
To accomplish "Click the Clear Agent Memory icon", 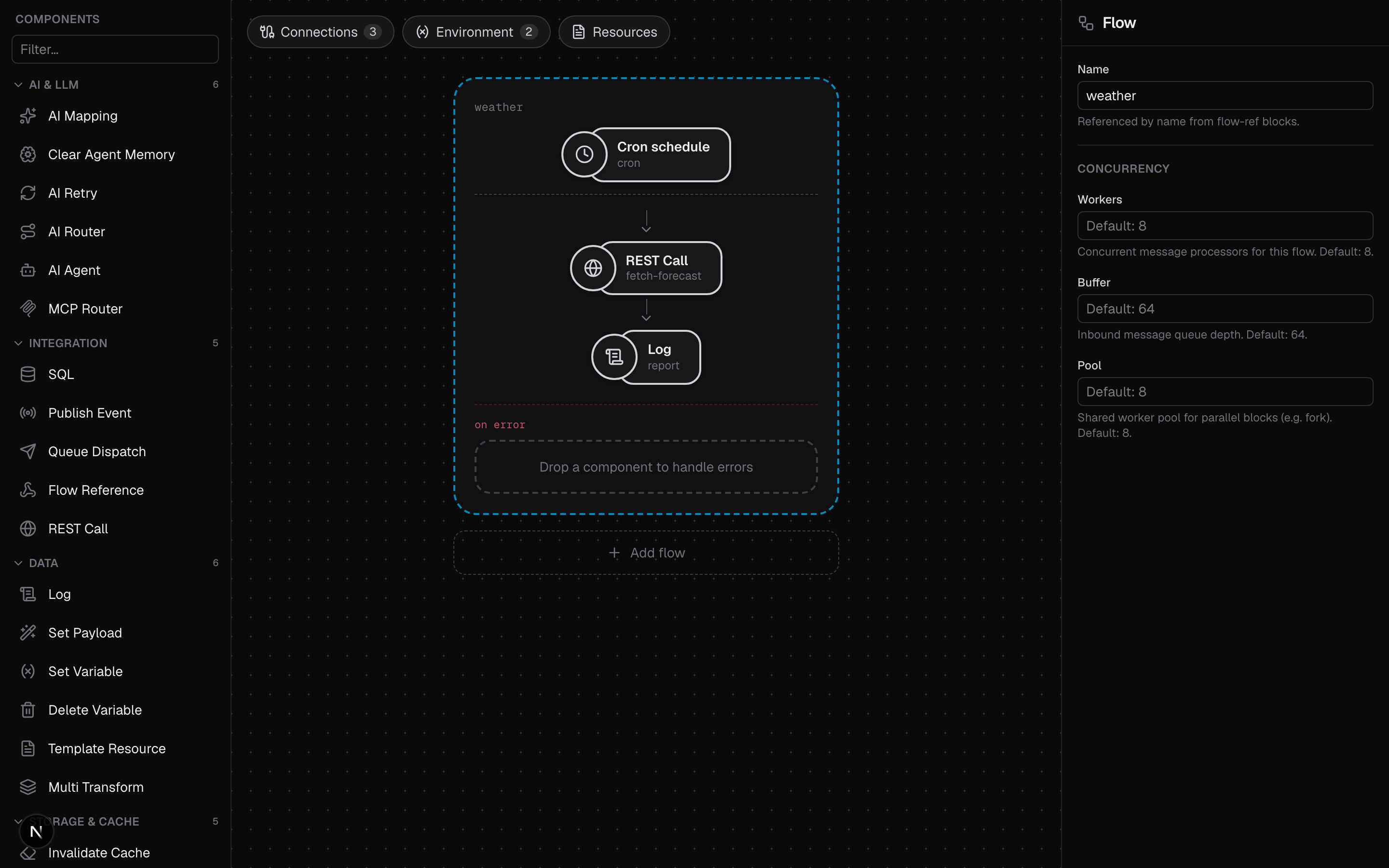I will 27,154.
